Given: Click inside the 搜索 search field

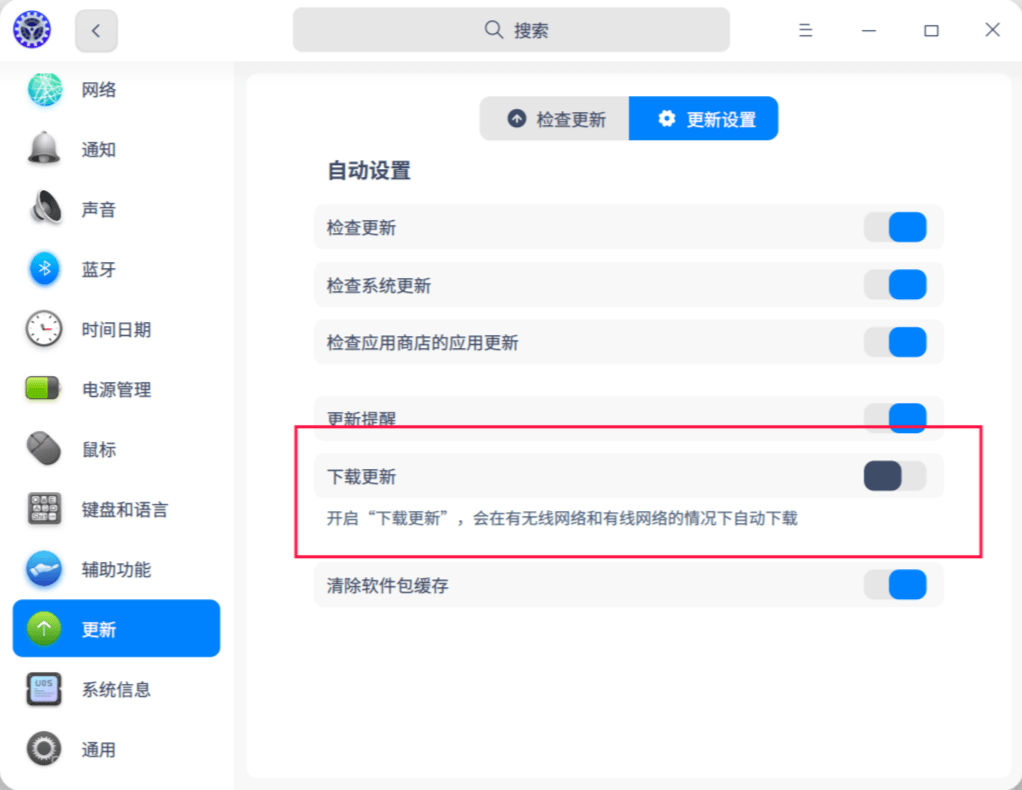Looking at the screenshot, I should (x=511, y=30).
